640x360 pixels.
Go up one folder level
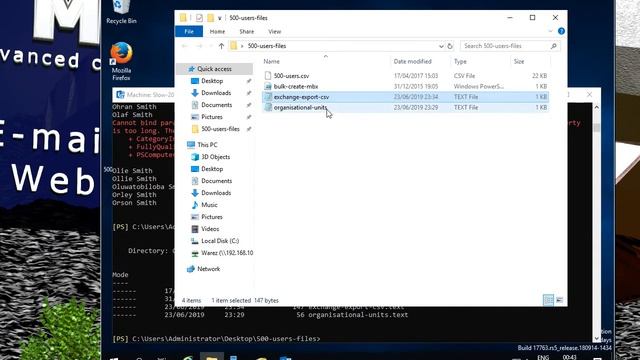pos(221,46)
